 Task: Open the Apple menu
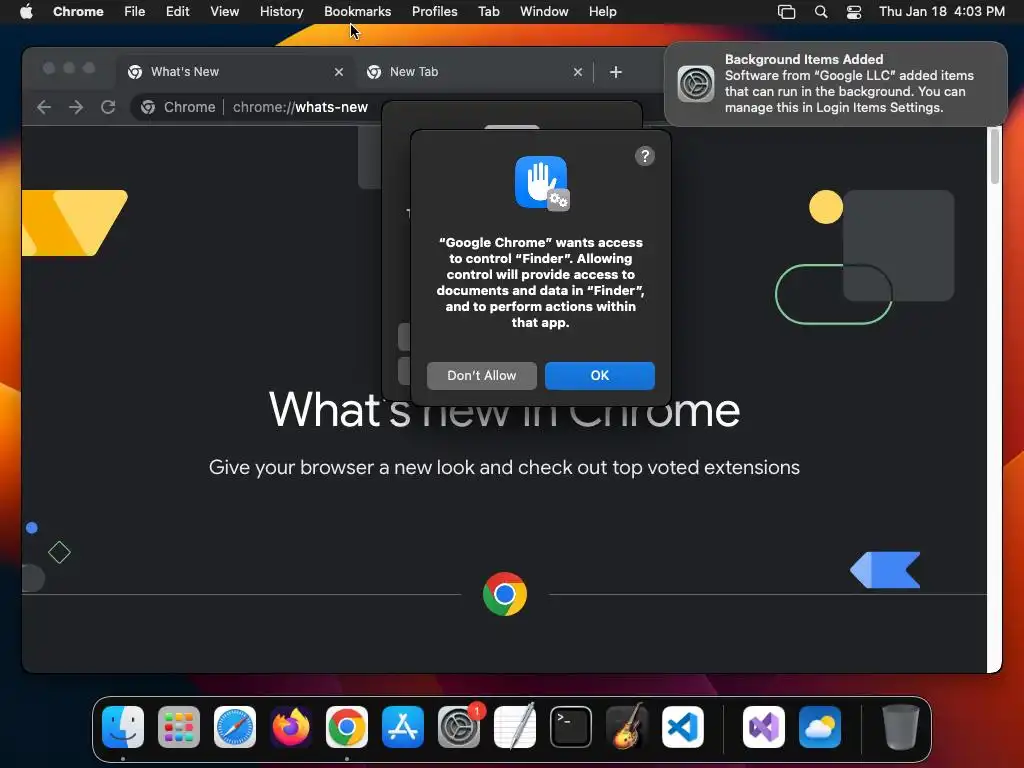pyautogui.click(x=26, y=12)
